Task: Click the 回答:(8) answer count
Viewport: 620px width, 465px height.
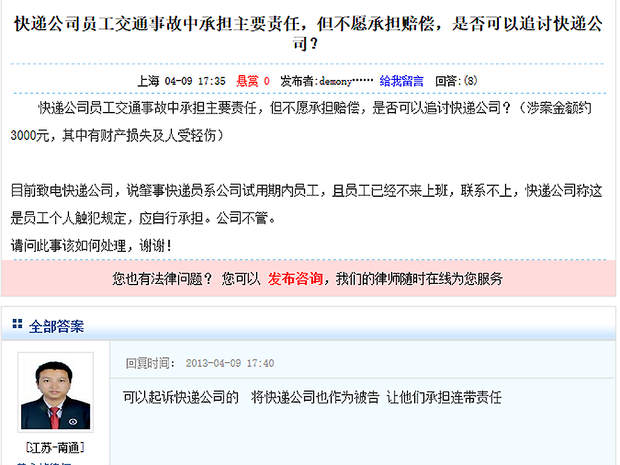Action: (x=456, y=81)
